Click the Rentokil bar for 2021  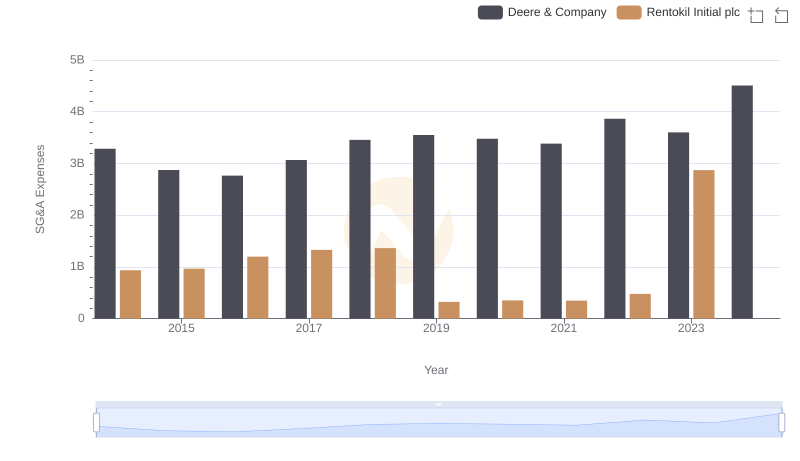point(577,310)
